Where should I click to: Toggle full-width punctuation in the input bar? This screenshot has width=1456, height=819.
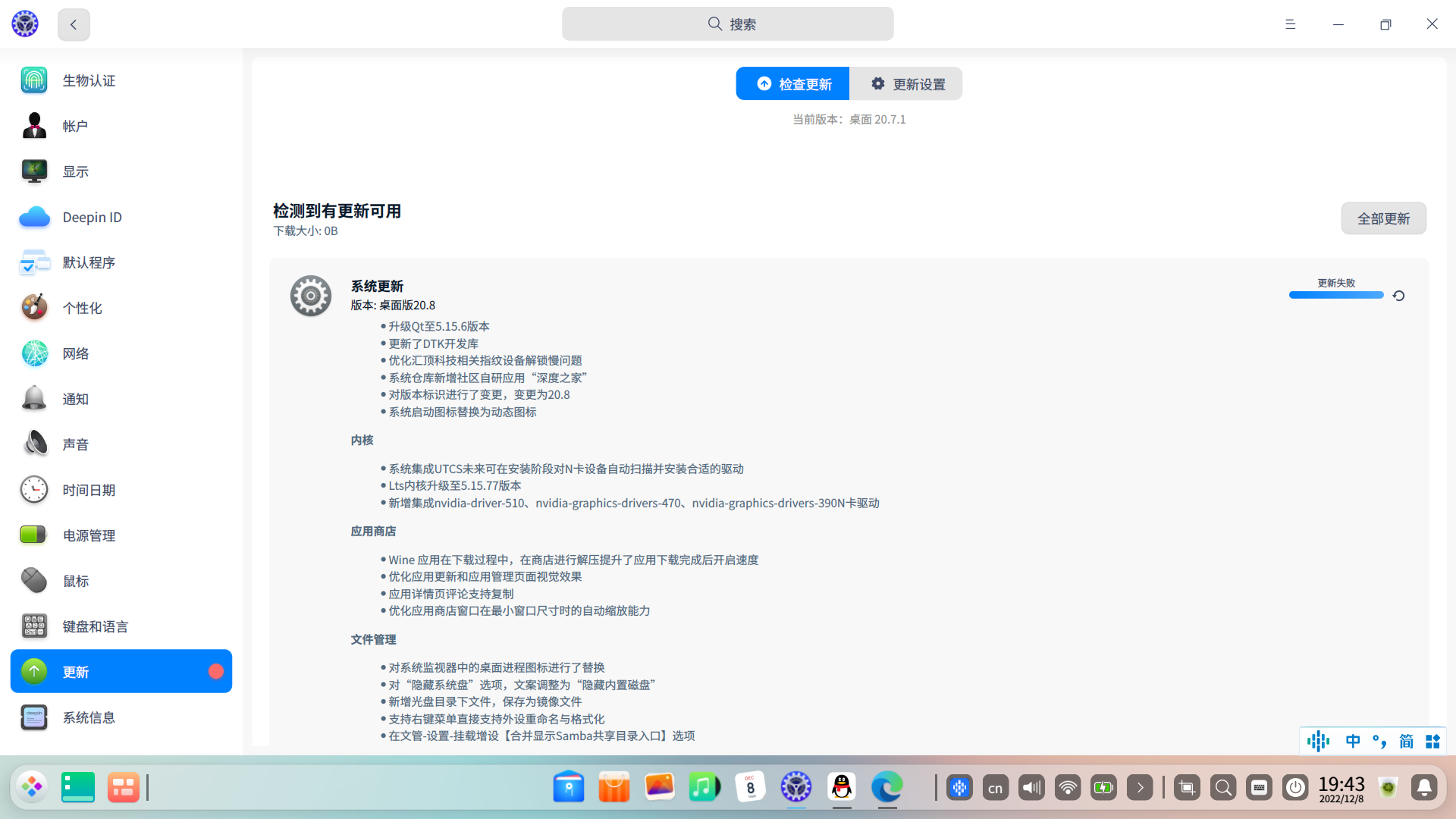coord(1380,741)
